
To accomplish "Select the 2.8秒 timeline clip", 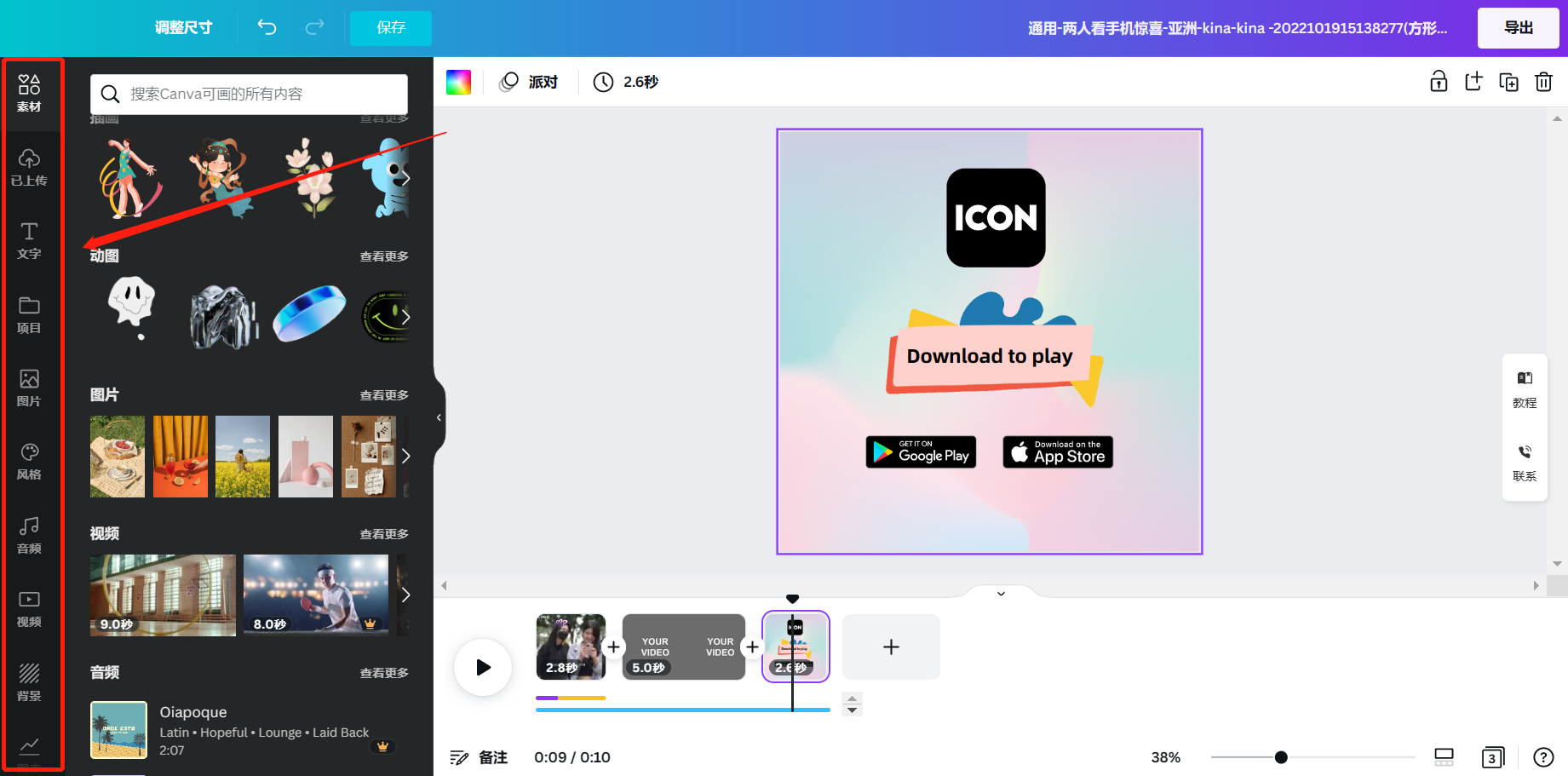I will coord(571,647).
